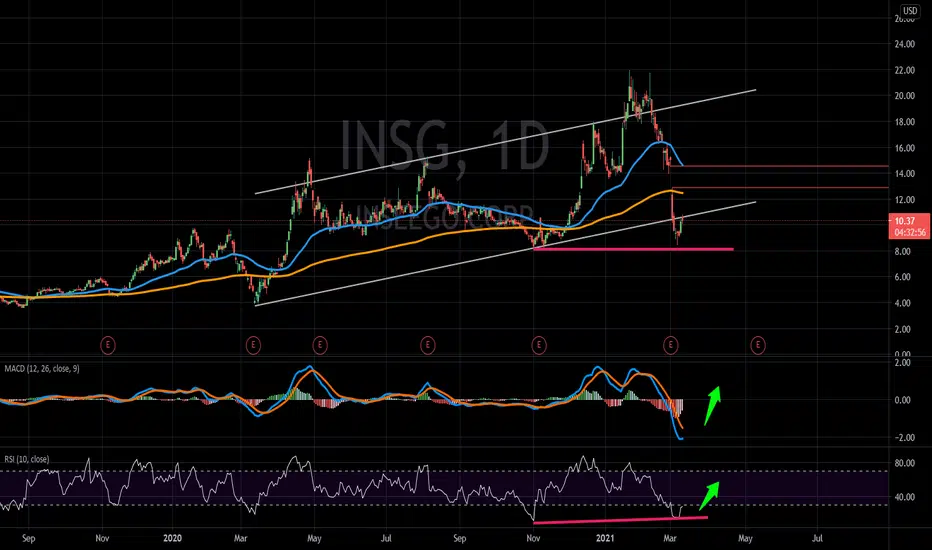Click the 2020 label on the time axis

pos(172,538)
